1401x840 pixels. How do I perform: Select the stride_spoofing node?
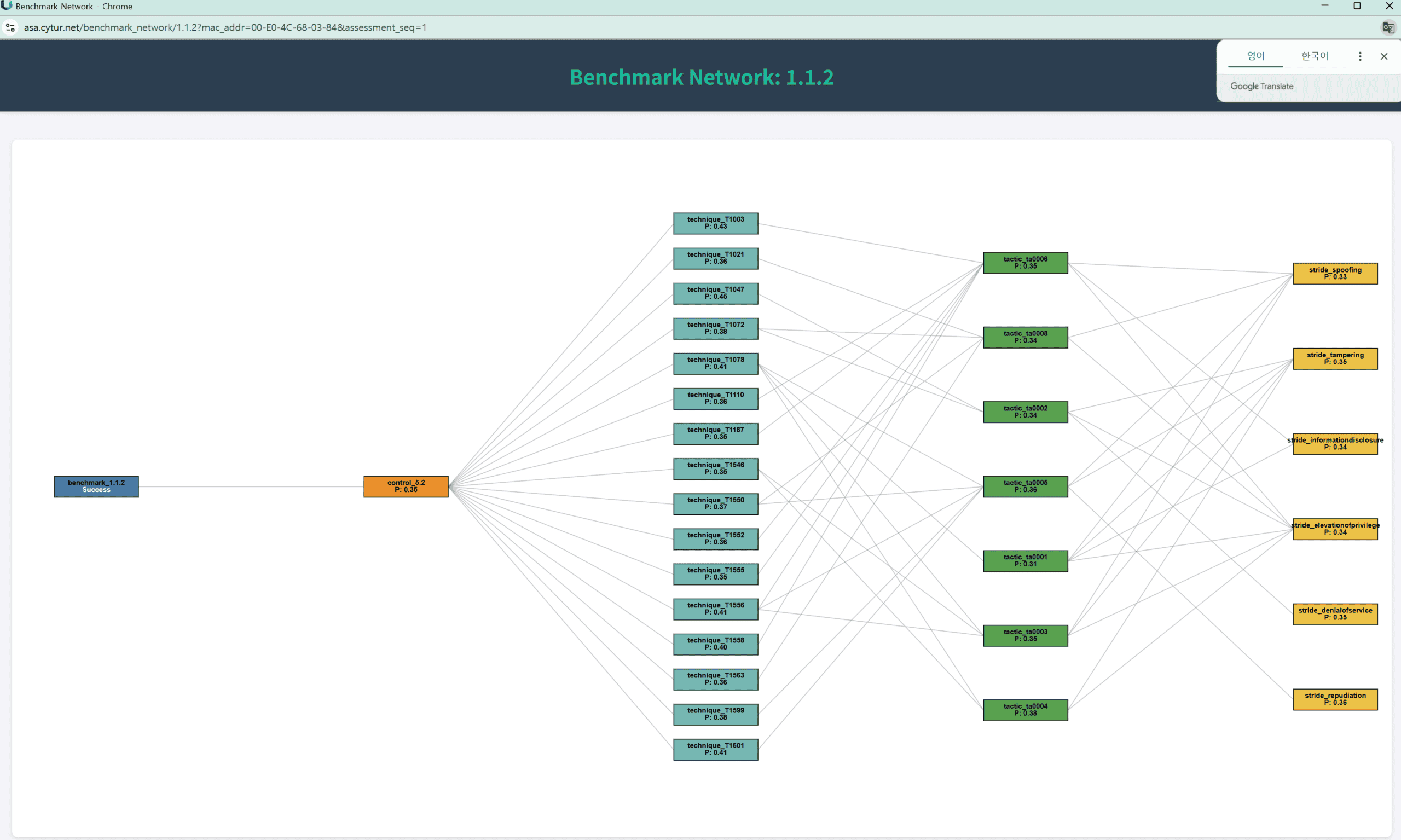pos(1335,274)
